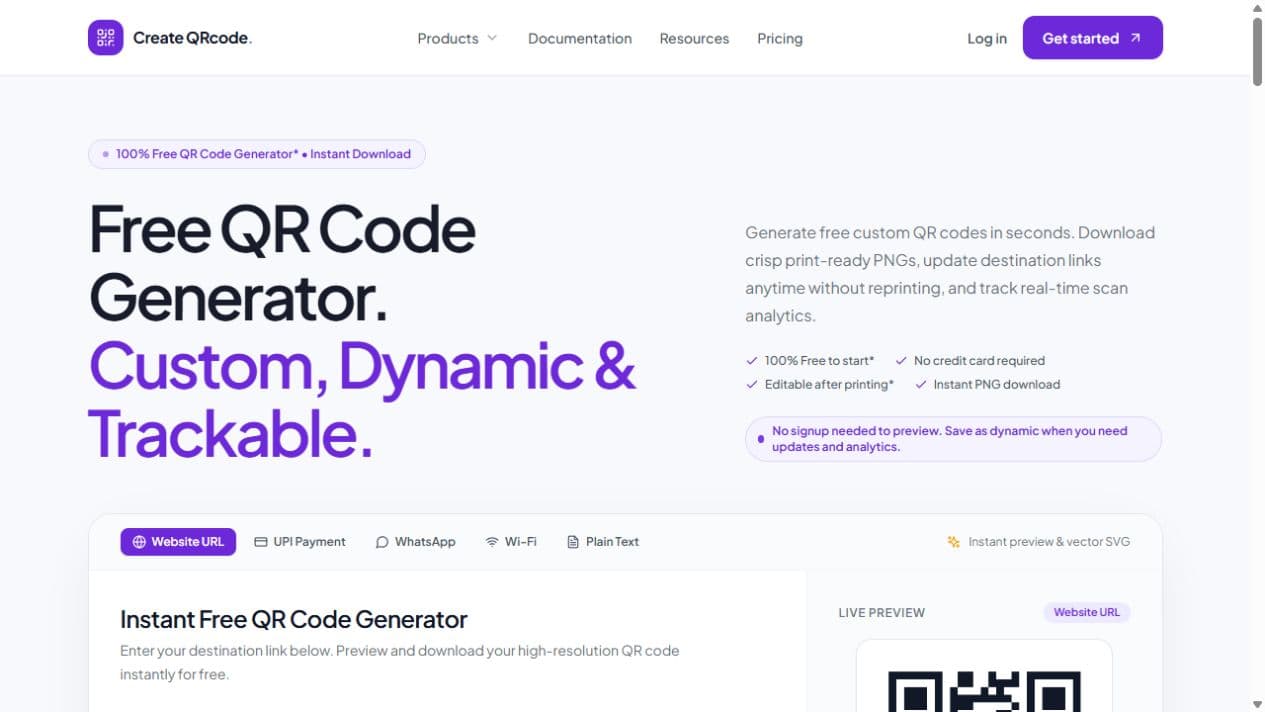Click the sparkle icon beside Instant preview
The image size is (1265, 712).
954,542
